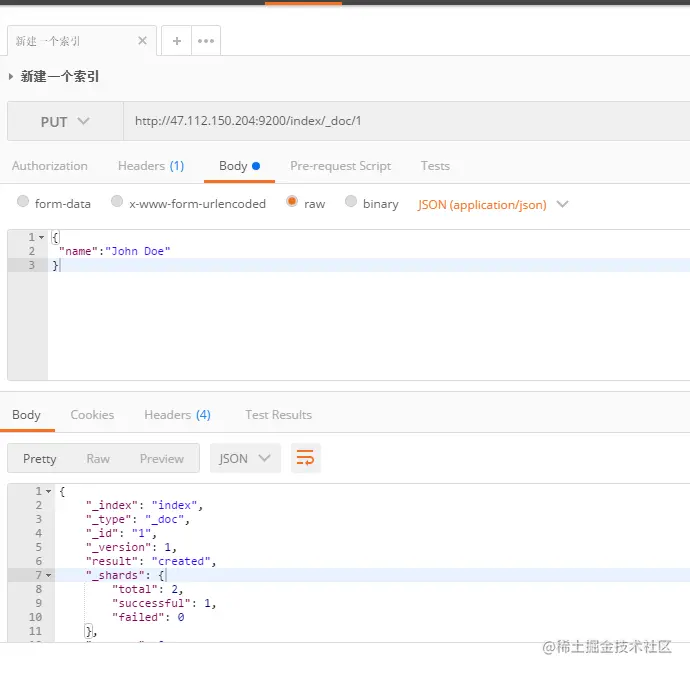The height and width of the screenshot is (673, 690).
Task: Open the response Cookies tab
Action: (92, 415)
